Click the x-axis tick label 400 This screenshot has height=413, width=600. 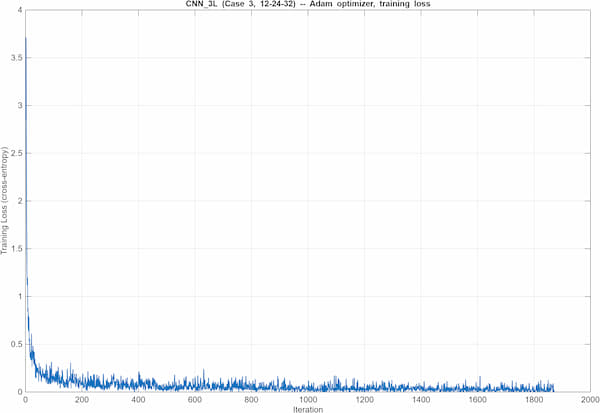[138, 400]
